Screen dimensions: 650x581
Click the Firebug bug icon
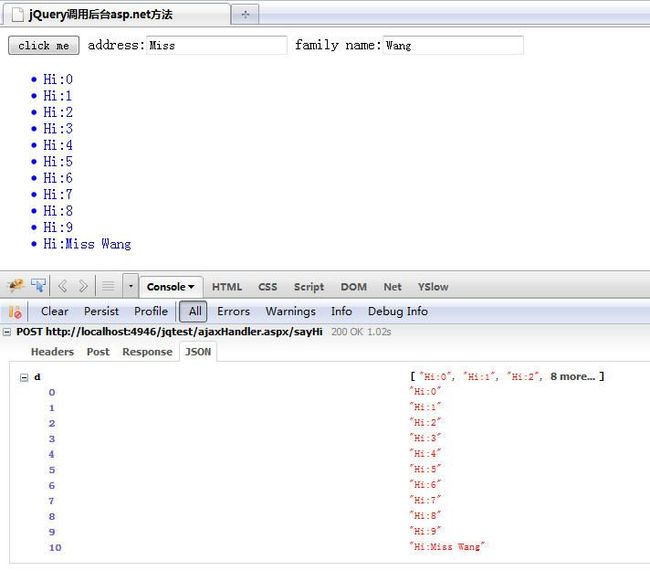[x=16, y=286]
